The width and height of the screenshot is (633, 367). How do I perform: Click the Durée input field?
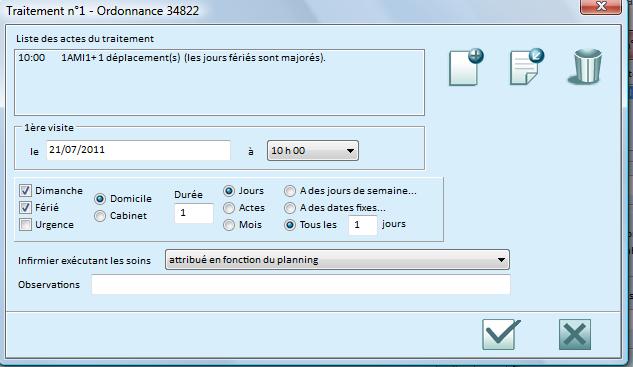[194, 213]
